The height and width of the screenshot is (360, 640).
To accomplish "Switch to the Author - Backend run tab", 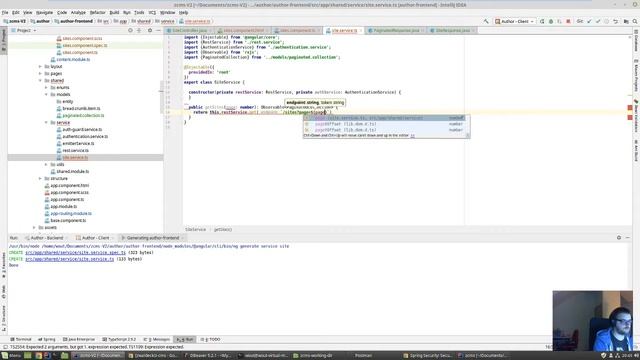I will pyautogui.click(x=47, y=238).
